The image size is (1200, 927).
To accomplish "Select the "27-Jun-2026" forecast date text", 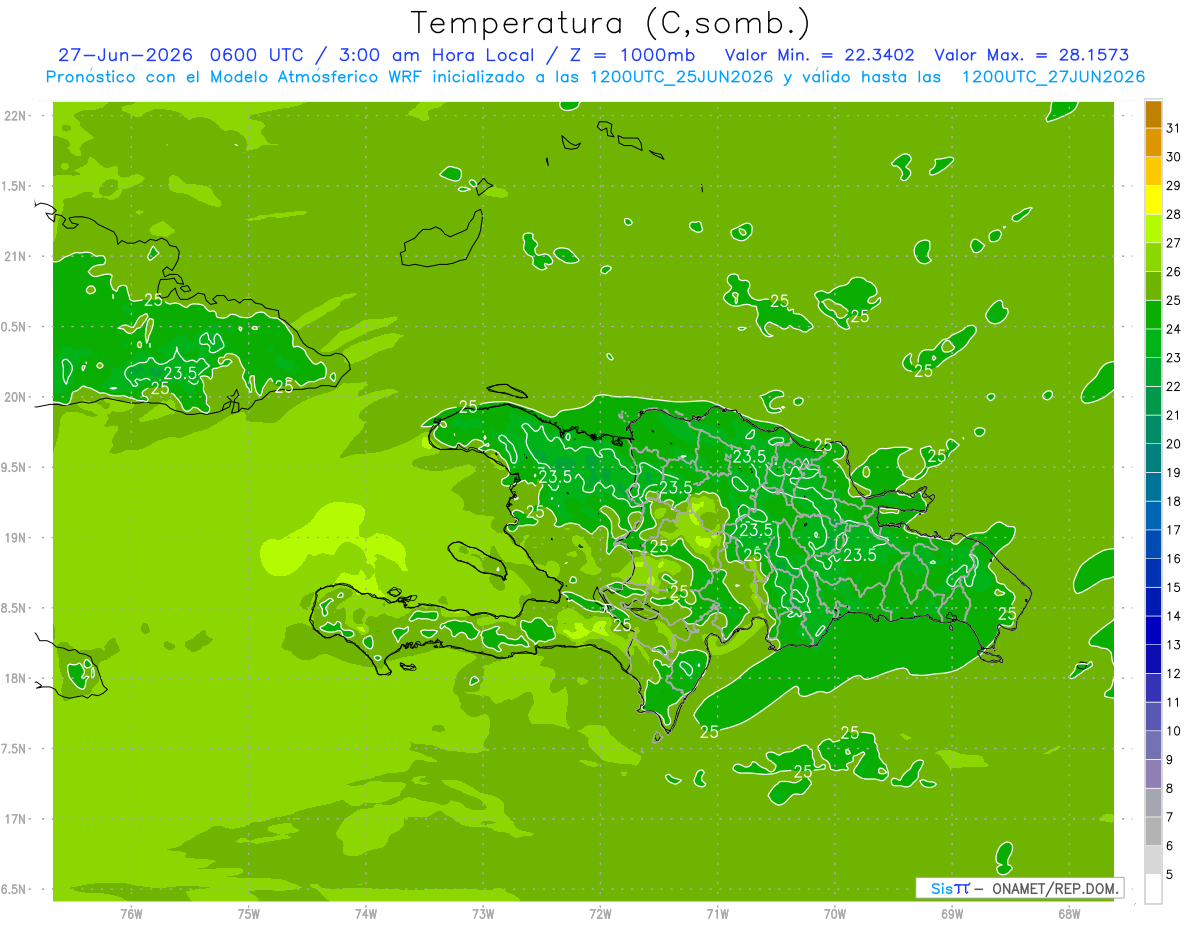I will coord(124,55).
